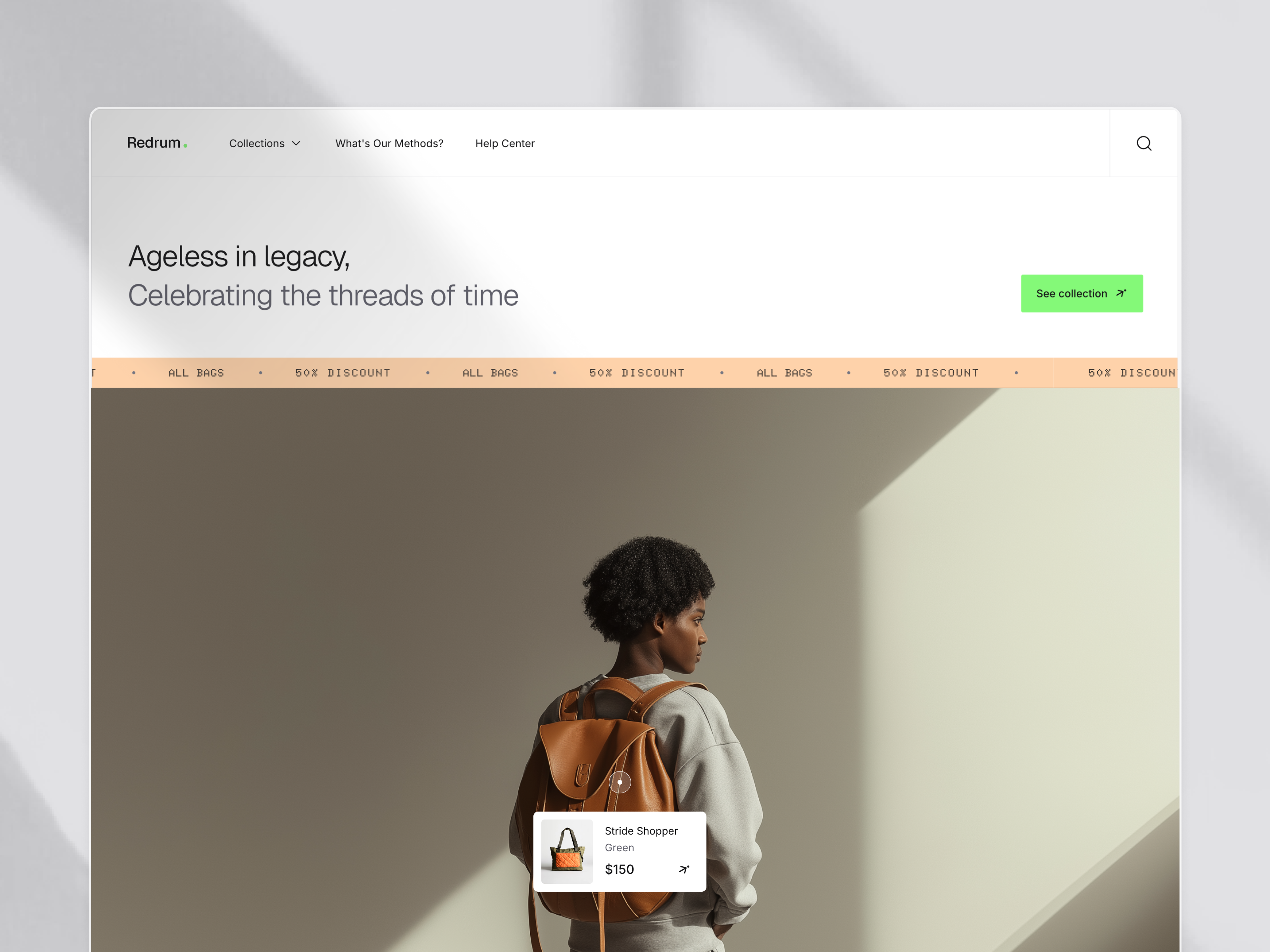Screen dimensions: 1270x952
Task: Click arrow icon inside See collection button
Action: pos(1121,293)
